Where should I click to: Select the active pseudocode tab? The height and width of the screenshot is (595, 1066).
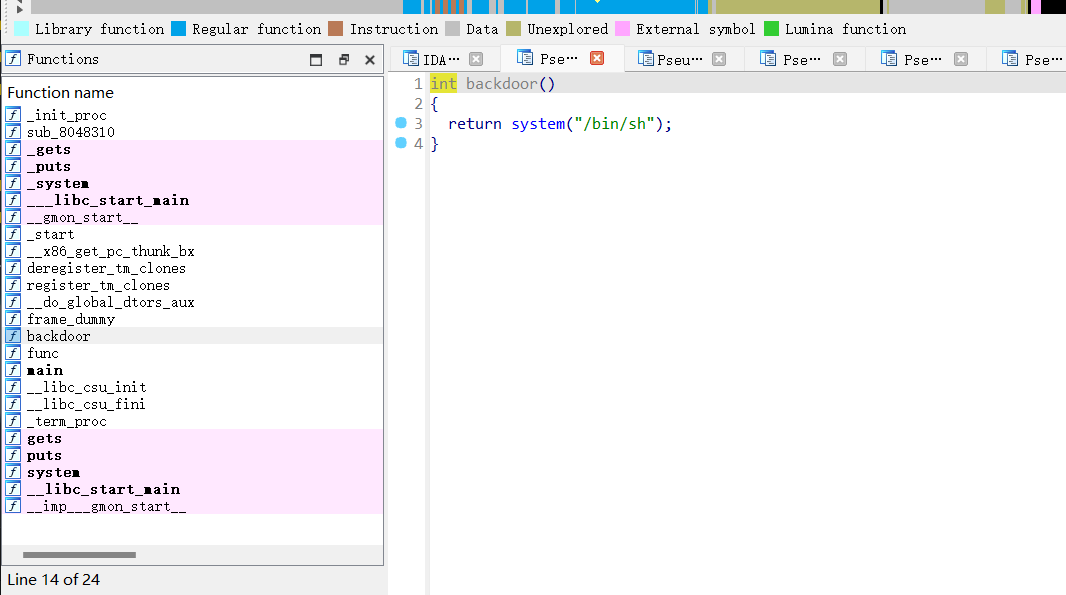pos(562,58)
